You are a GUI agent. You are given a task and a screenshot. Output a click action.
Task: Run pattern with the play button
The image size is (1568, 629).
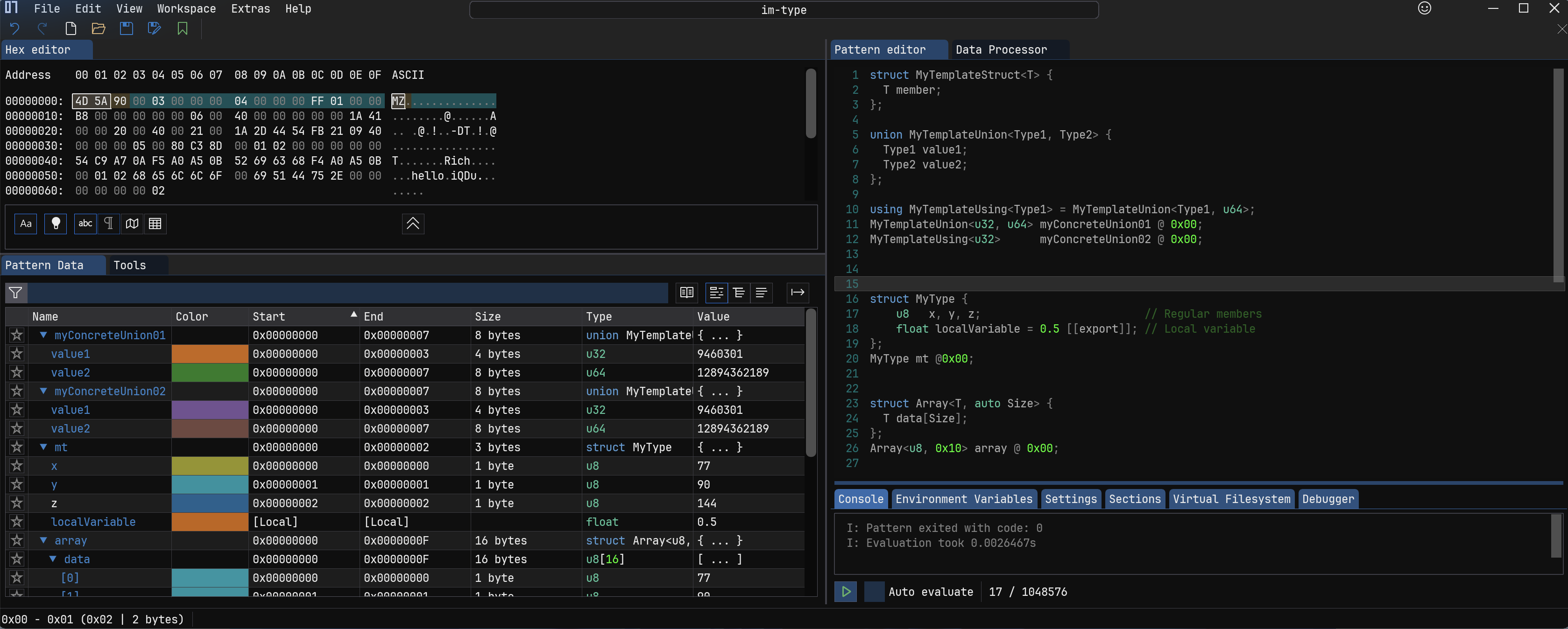coord(846,591)
